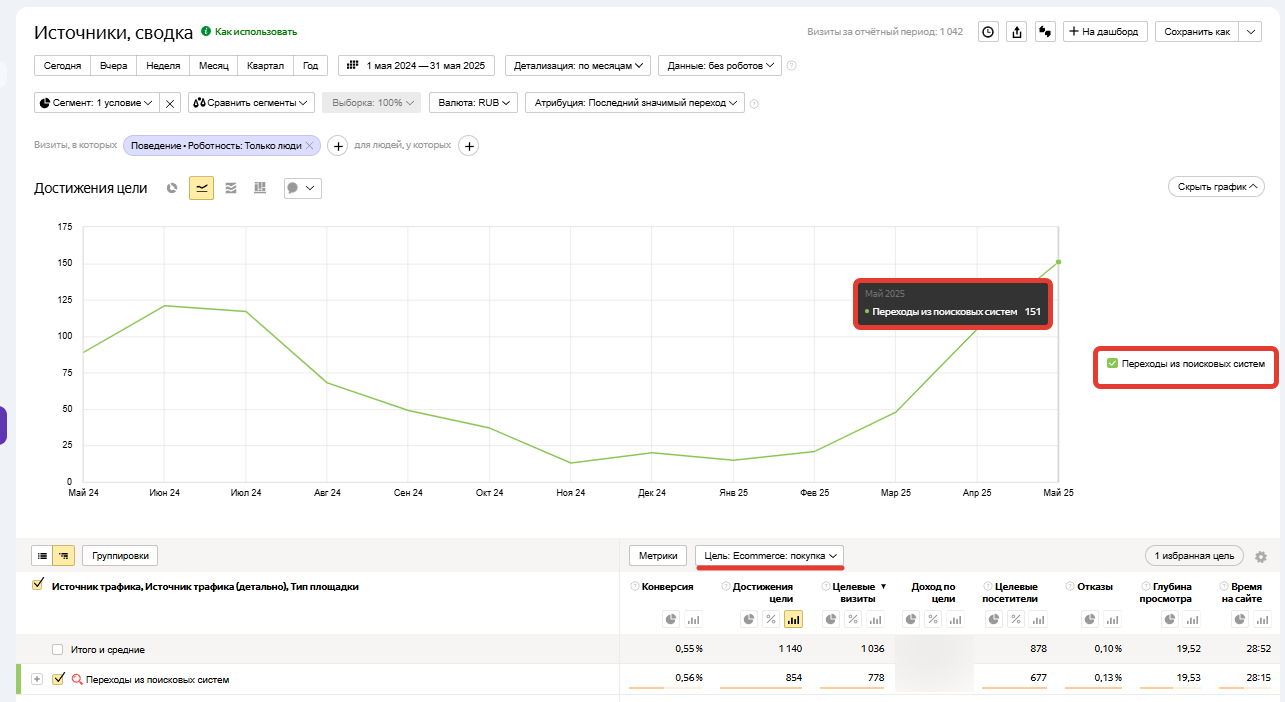Open the report export icon
The height and width of the screenshot is (702, 1285).
[x=1017, y=32]
